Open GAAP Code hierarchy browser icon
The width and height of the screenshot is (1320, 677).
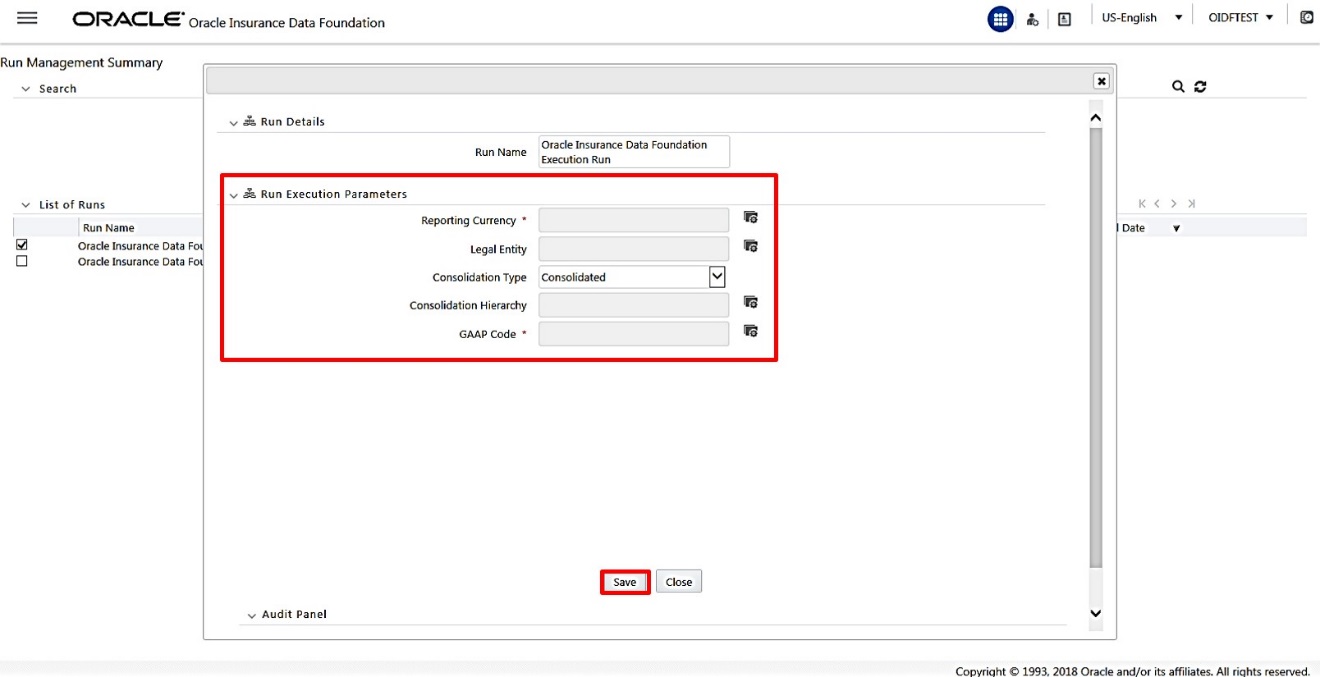pos(751,331)
